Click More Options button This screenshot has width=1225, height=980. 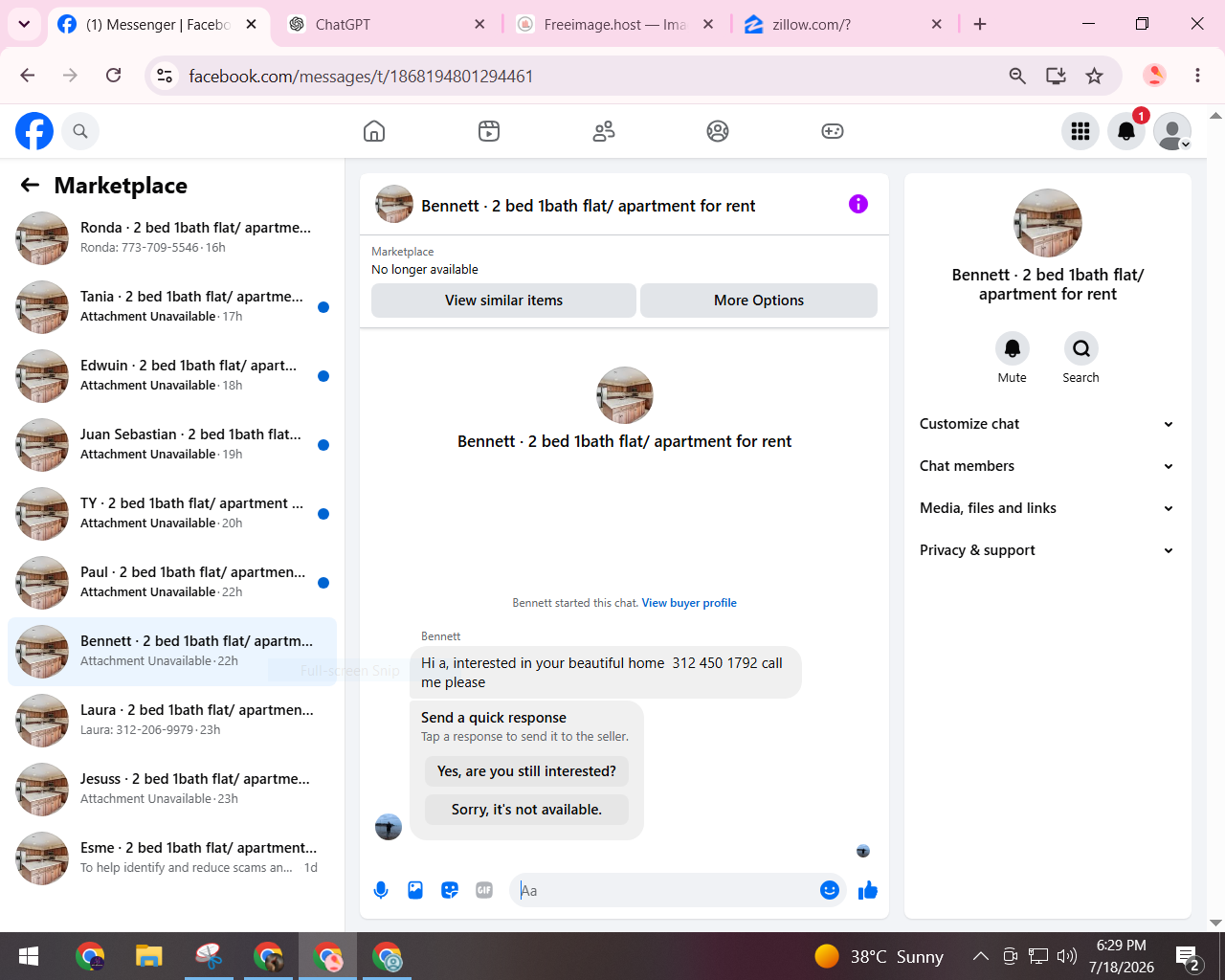pyautogui.click(x=759, y=301)
